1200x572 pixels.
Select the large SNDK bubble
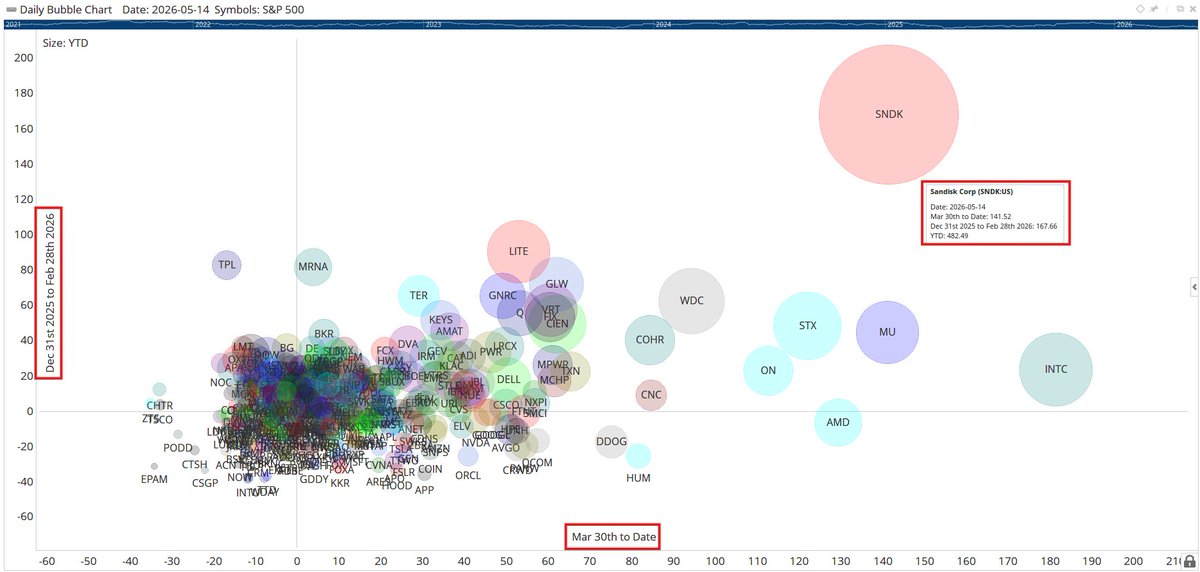(889, 114)
